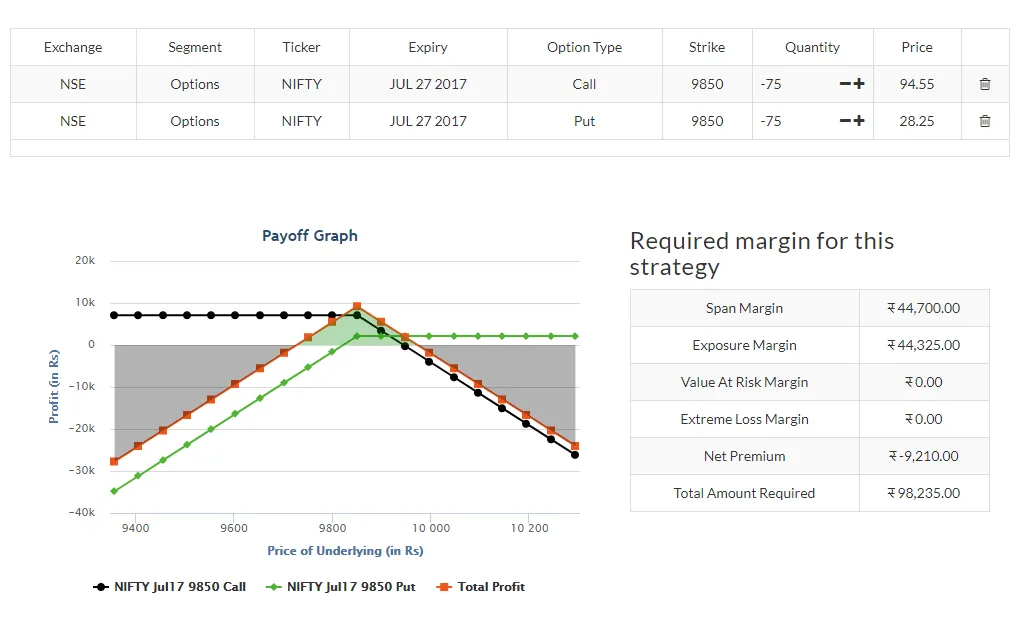Click the -75 quantity in the Call row

(771, 84)
